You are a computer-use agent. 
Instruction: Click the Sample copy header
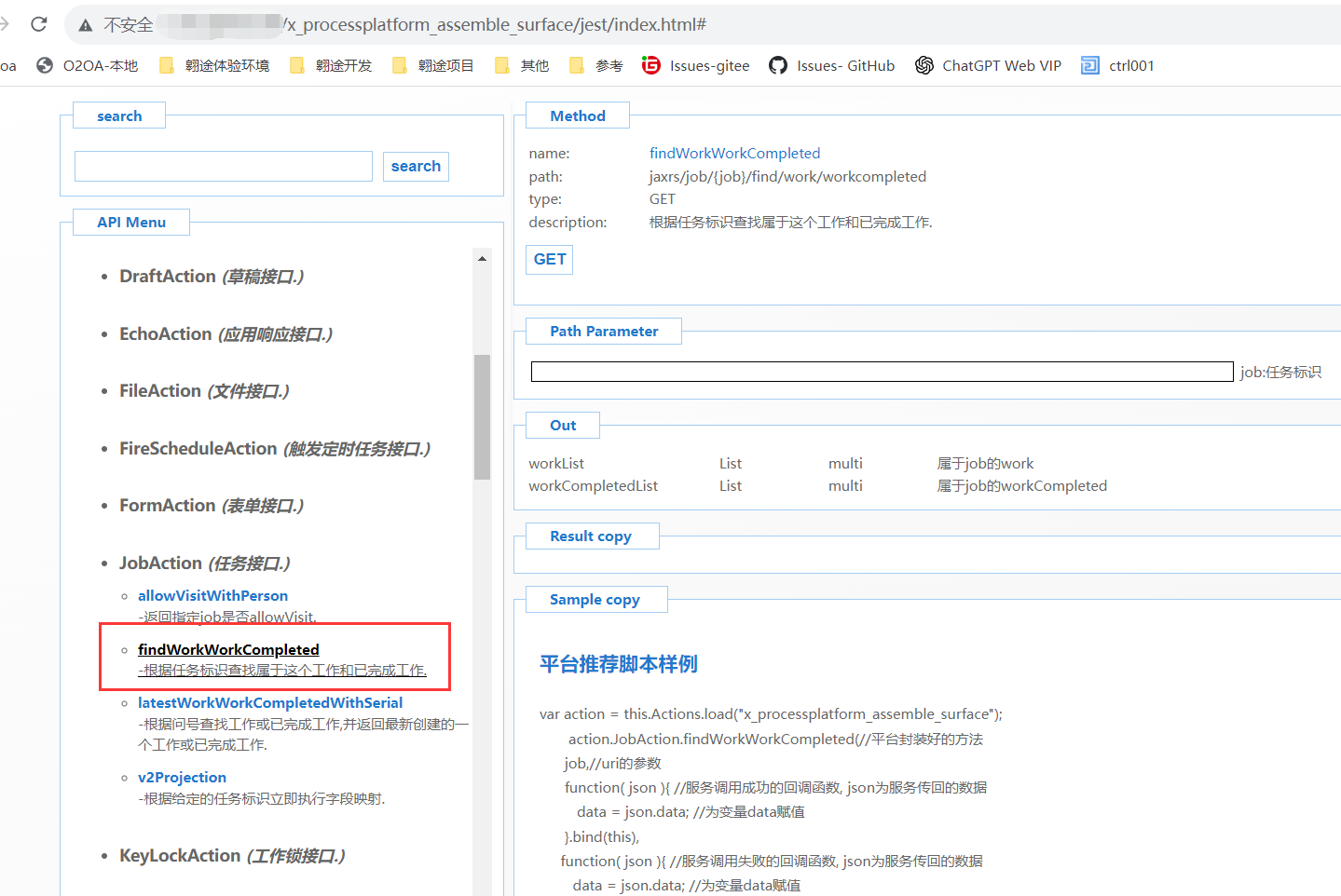[x=595, y=600]
